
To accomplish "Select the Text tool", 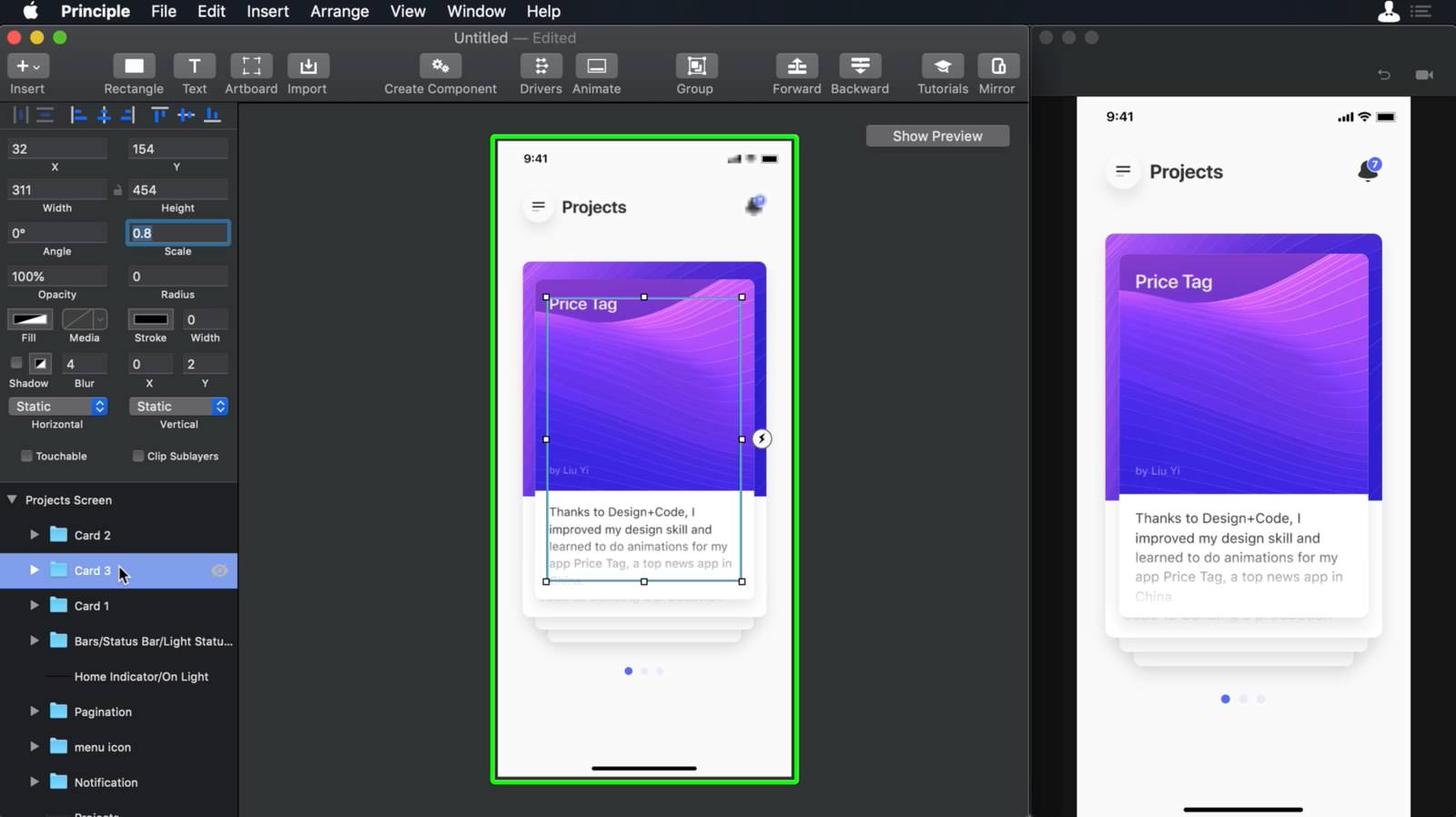I will pyautogui.click(x=194, y=66).
